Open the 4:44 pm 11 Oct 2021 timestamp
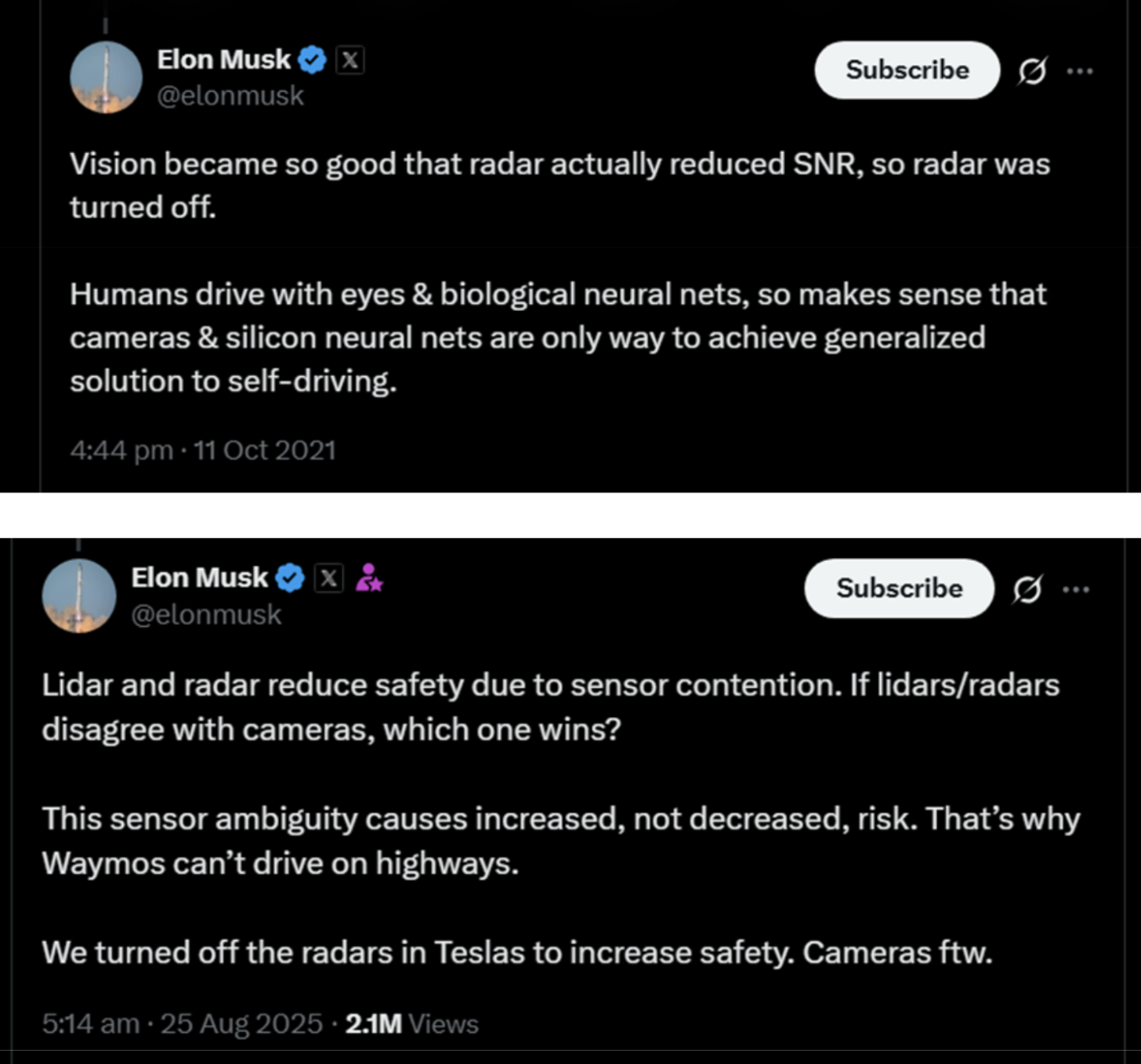The image size is (1141, 1064). point(202,451)
